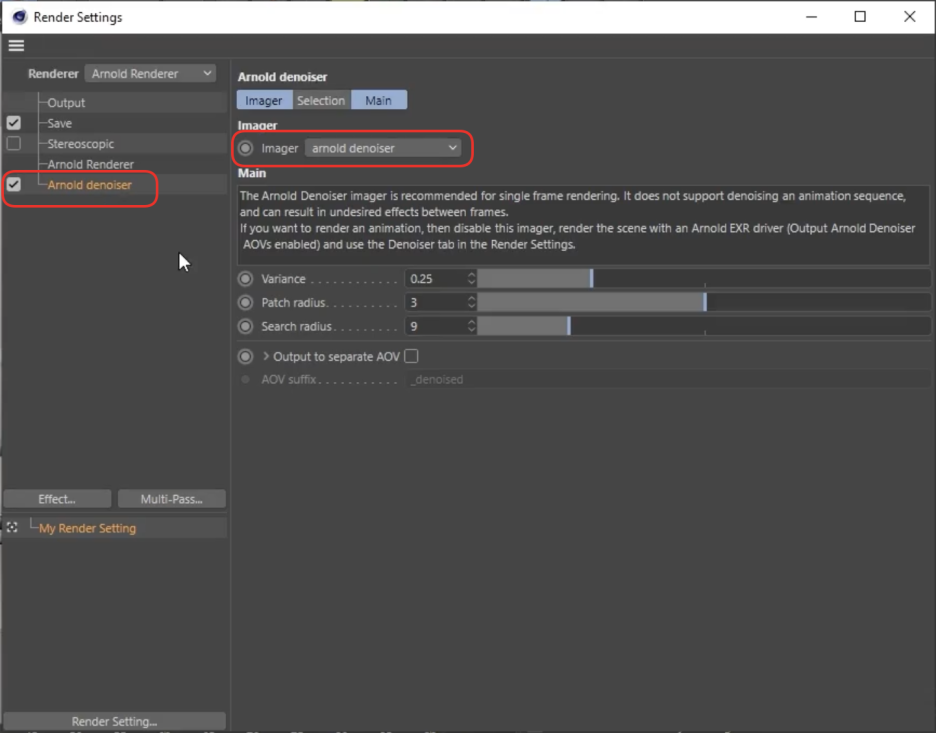Click the Patch radius value field
Image resolution: width=936 pixels, height=733 pixels.
pyautogui.click(x=436, y=303)
